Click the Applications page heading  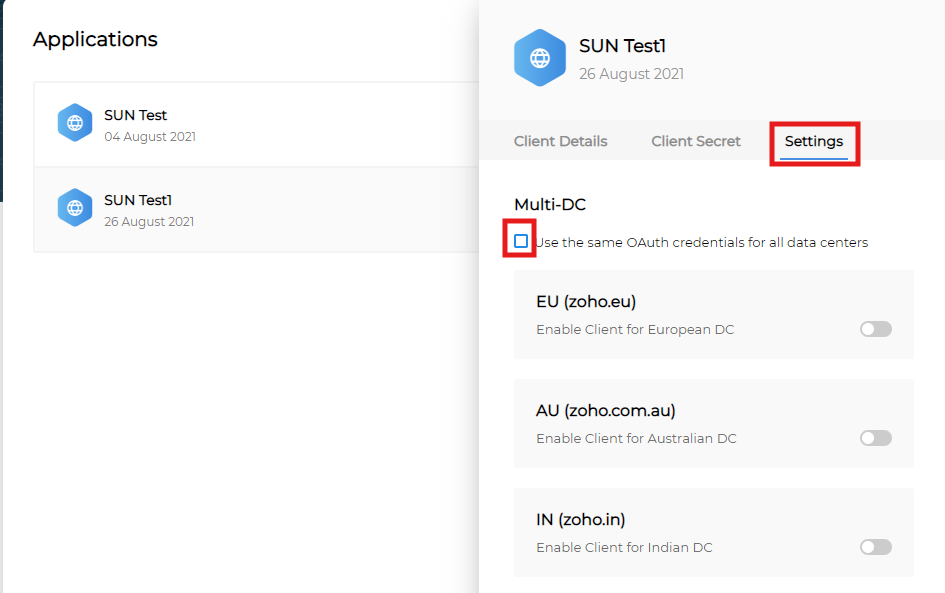(x=95, y=39)
